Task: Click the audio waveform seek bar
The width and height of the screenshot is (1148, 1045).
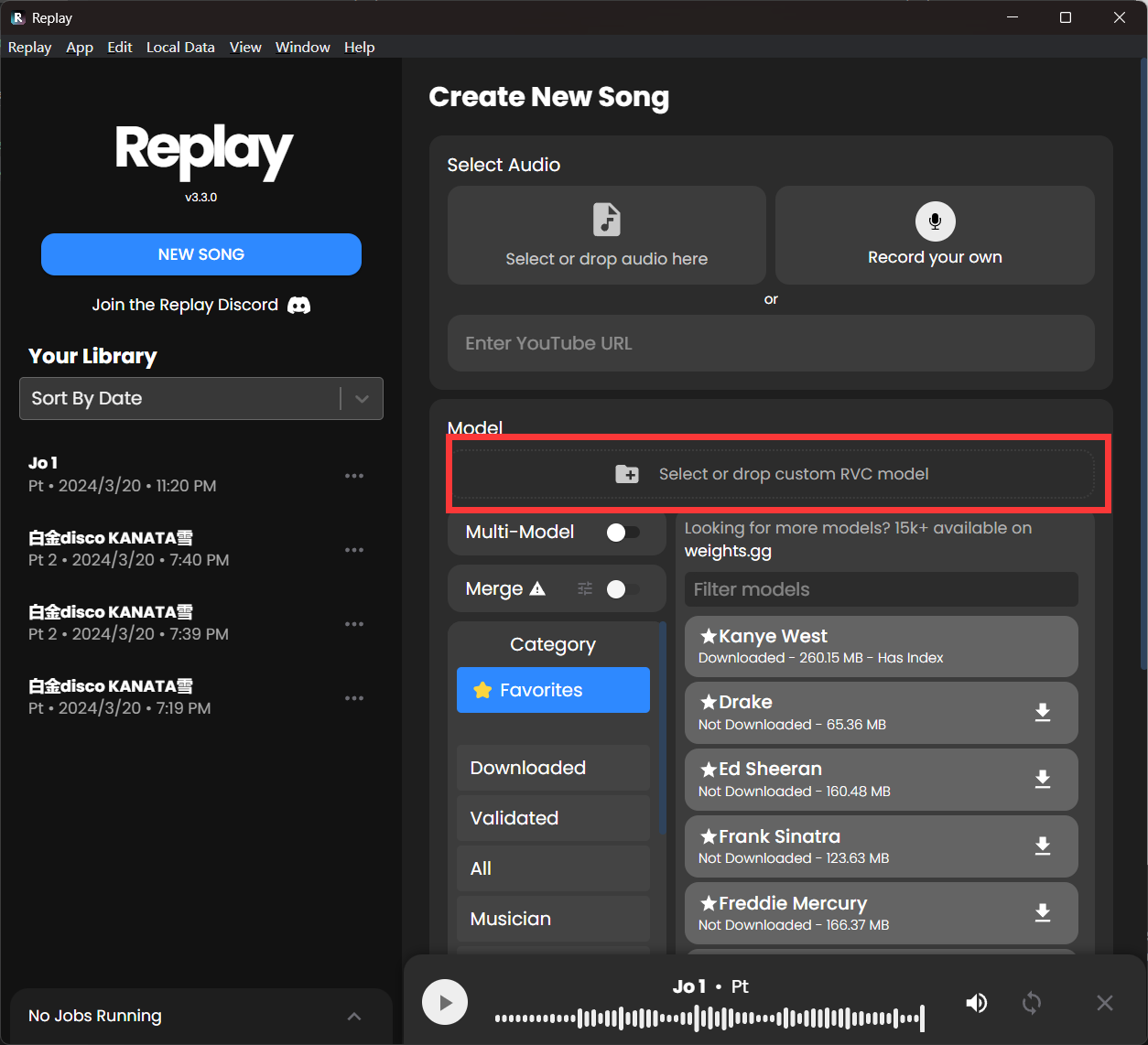Action: click(709, 1018)
